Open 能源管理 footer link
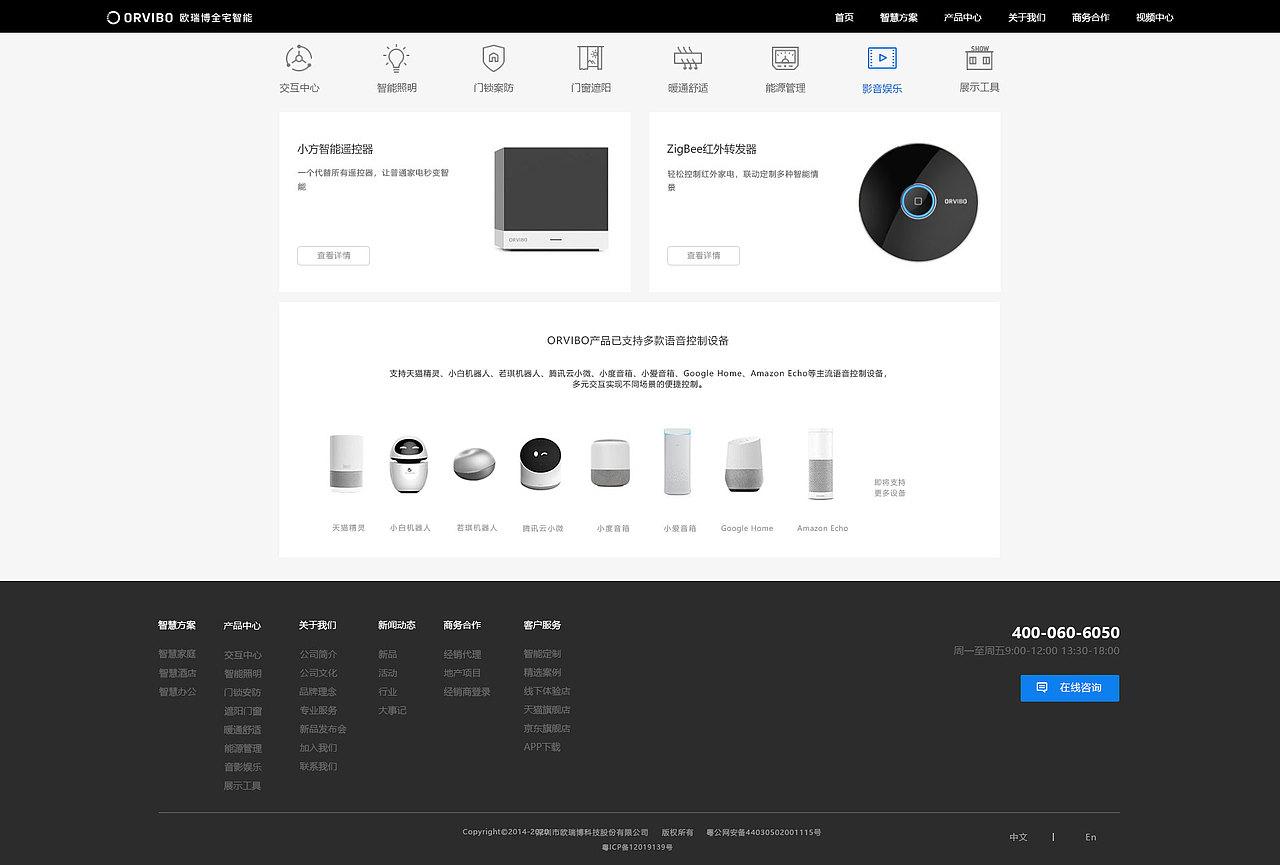 pos(243,749)
